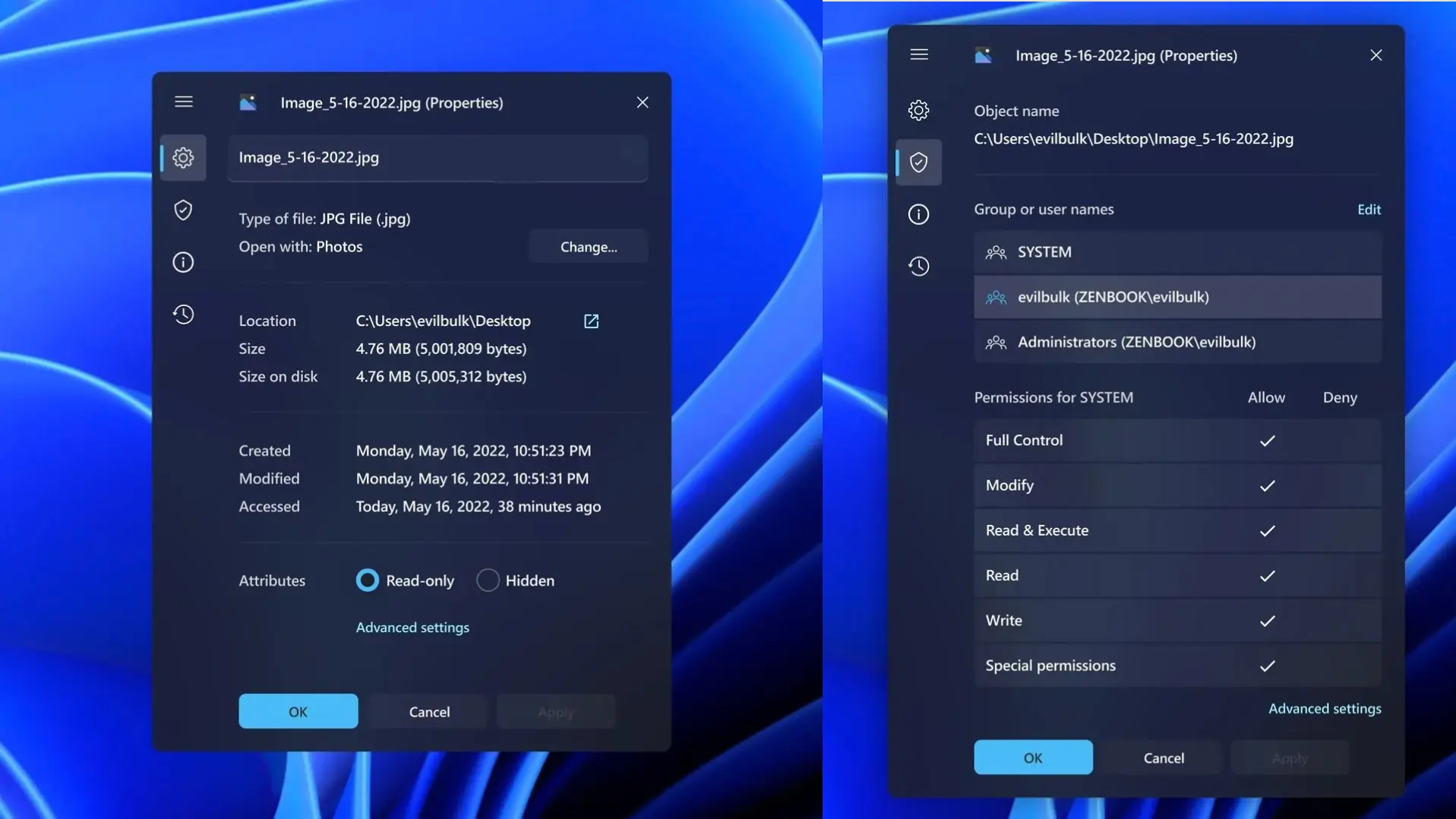Open file location via external link icon
Image resolution: width=1456 pixels, height=819 pixels.
pos(591,321)
